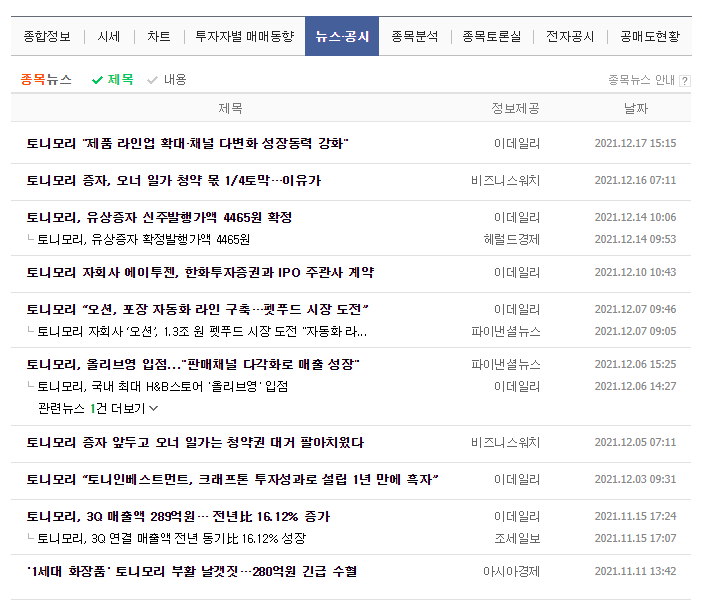The width and height of the screenshot is (702, 609).
Task: Open article 올리브영 입점 판매채널 다각화로 매출 성장
Action: (193, 365)
